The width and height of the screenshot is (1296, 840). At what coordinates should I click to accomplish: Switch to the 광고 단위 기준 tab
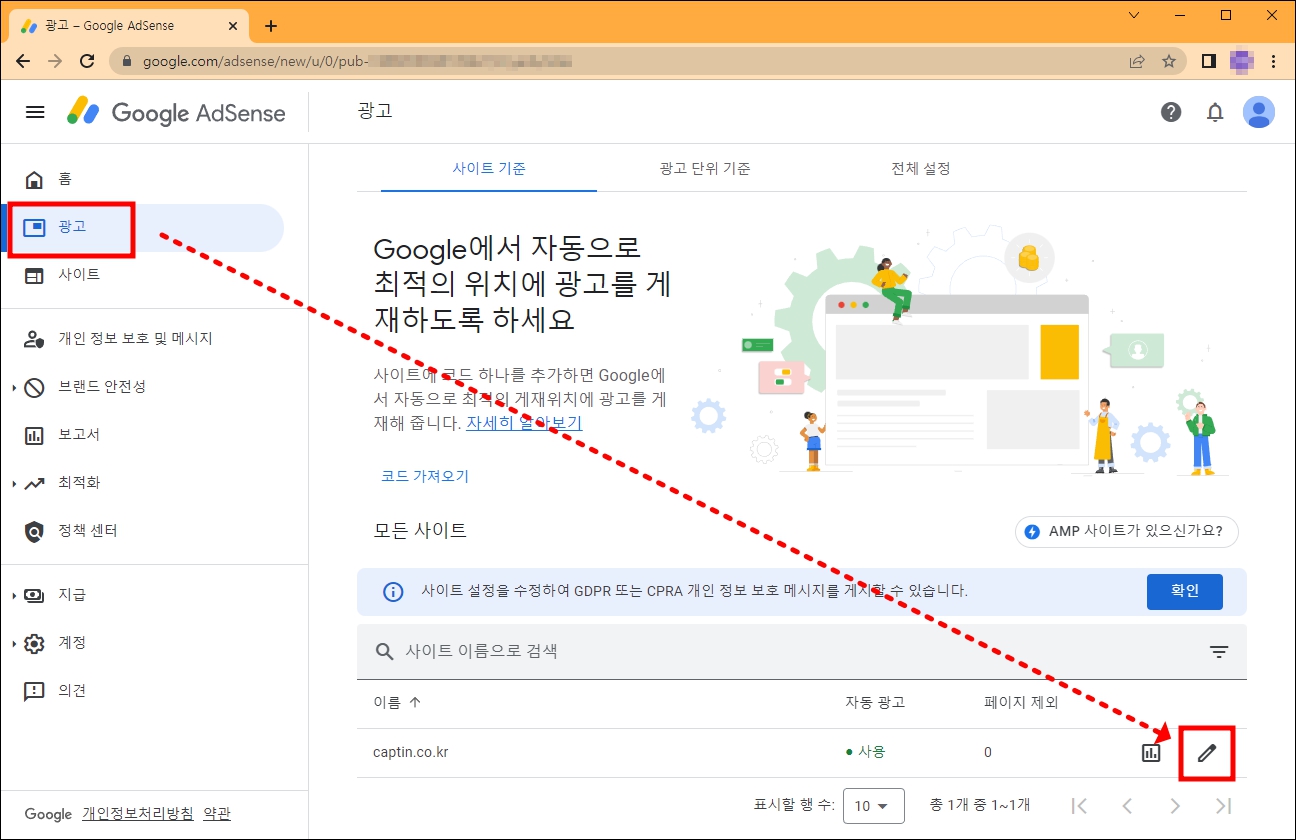(x=705, y=168)
